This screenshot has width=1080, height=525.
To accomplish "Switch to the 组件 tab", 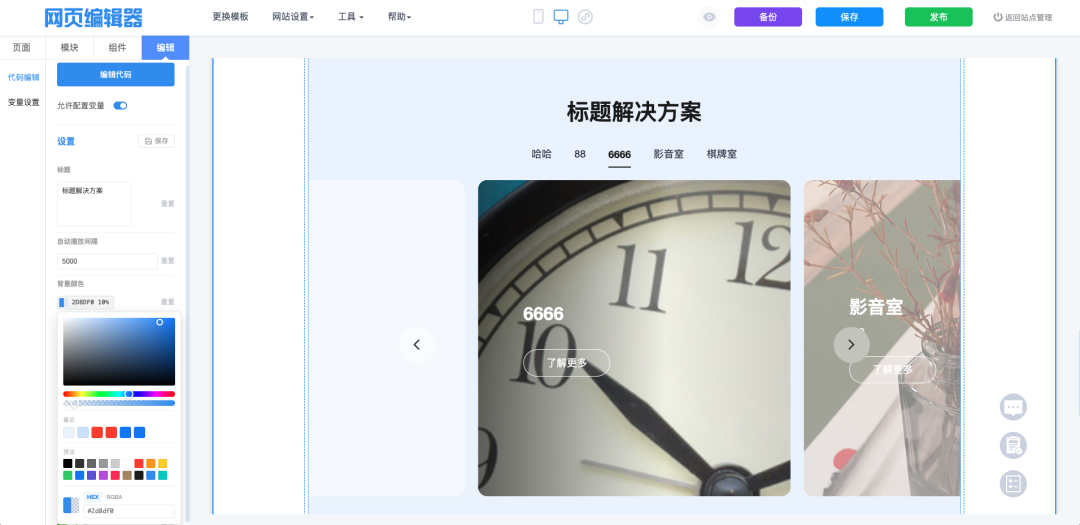I will coord(118,48).
